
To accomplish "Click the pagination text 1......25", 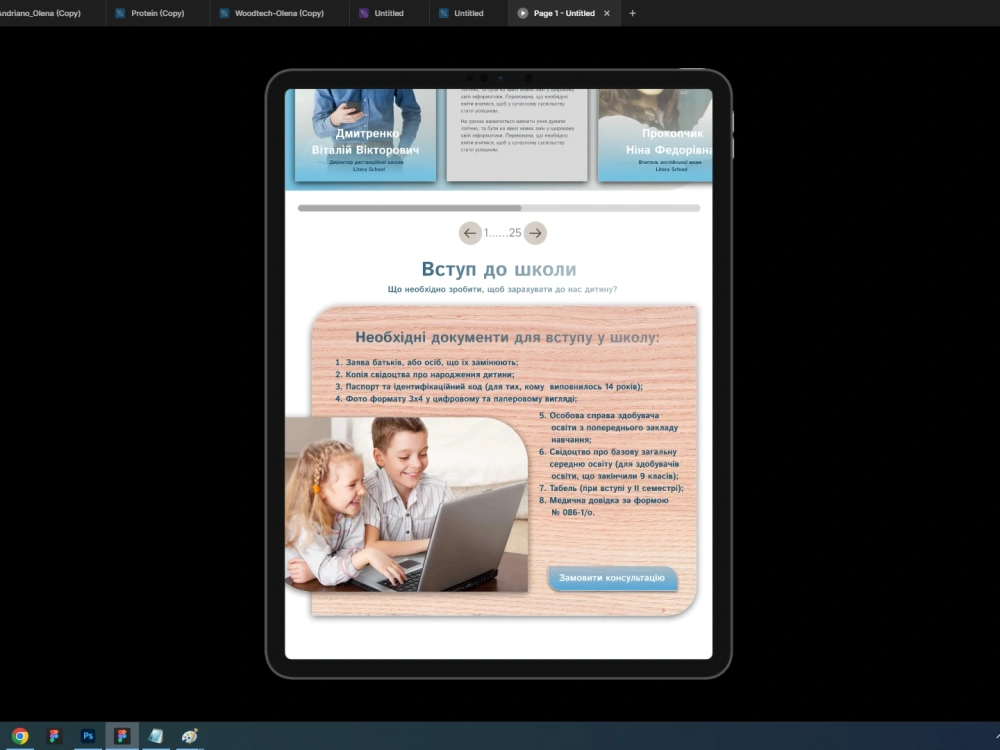I will tap(503, 233).
